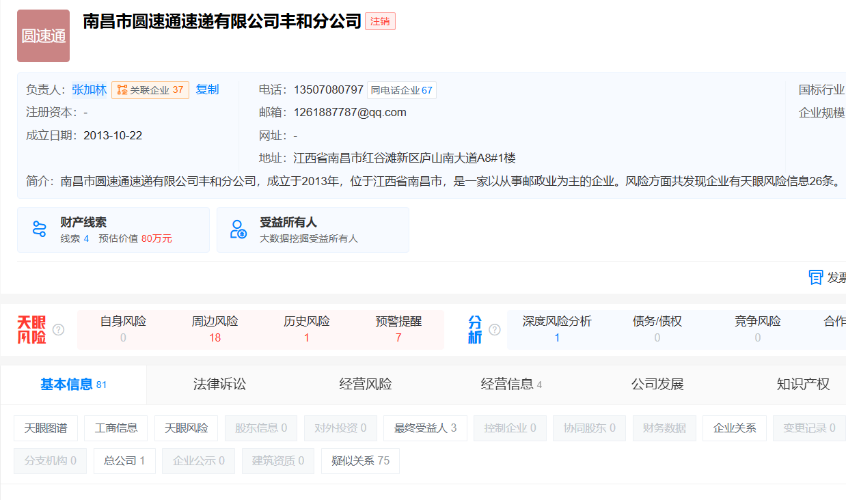Screen dimensions: 846x500
Task: Click the 关联企业 37 badge
Action: pos(150,90)
